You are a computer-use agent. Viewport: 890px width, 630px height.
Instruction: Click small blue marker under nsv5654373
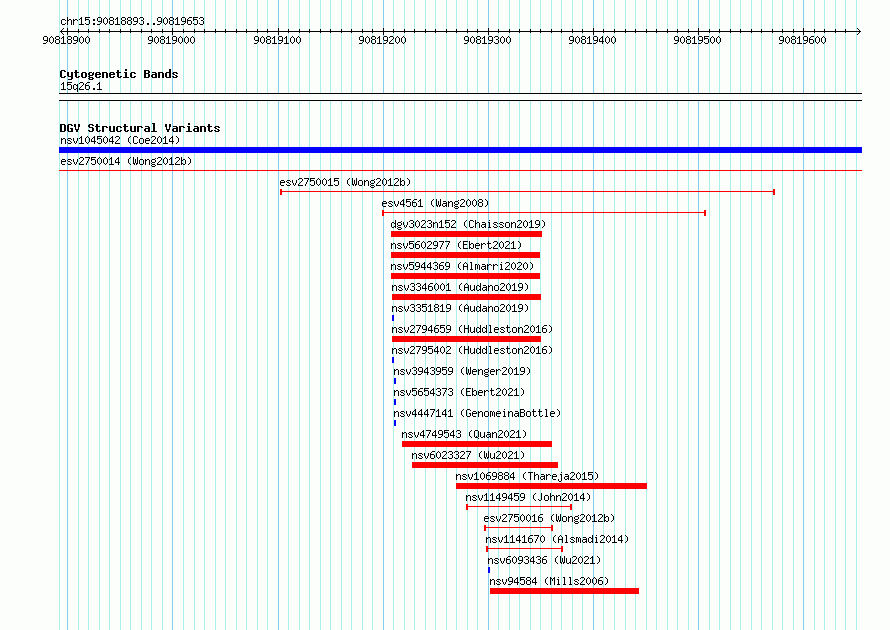pos(395,402)
